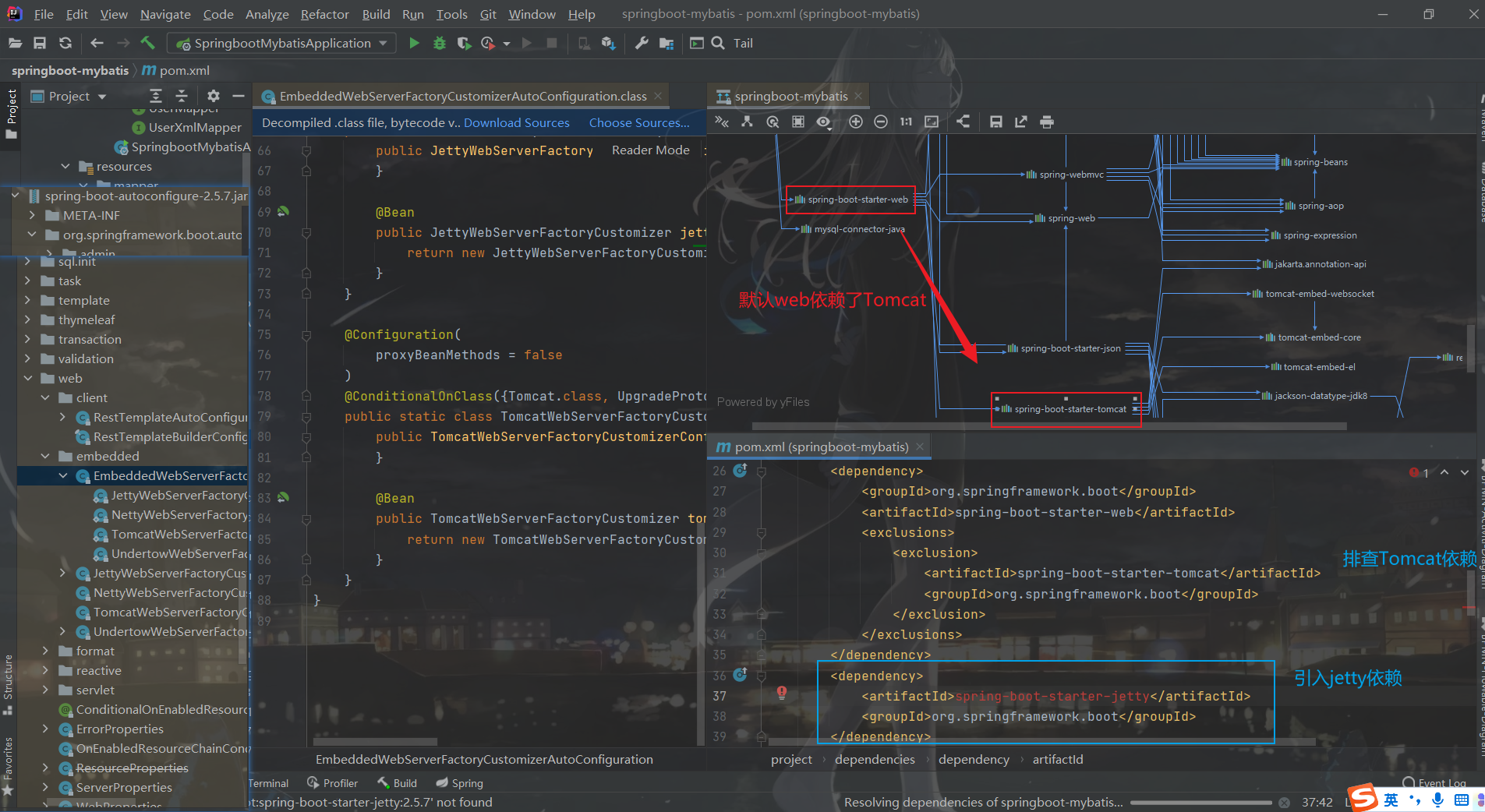Run with the profiler clock icon
The width and height of the screenshot is (1485, 812).
[489, 44]
